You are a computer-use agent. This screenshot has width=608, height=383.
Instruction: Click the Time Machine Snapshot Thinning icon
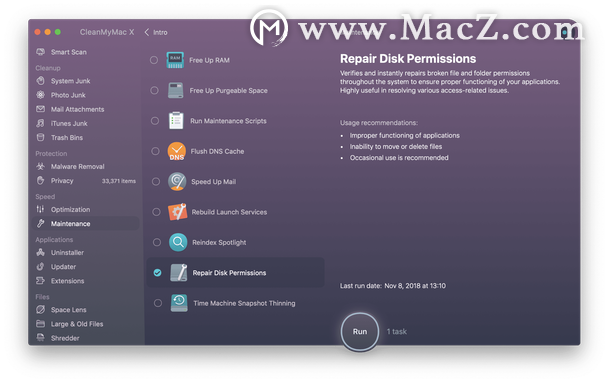[x=179, y=303]
